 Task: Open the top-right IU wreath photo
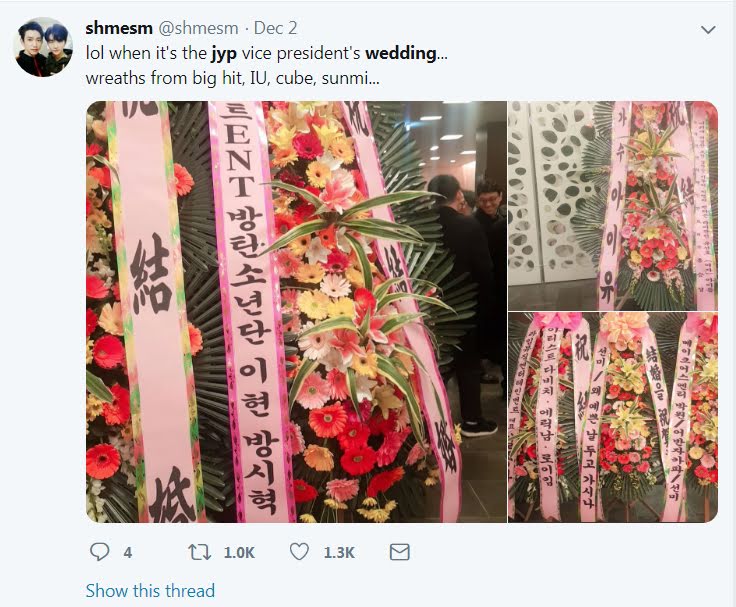[613, 206]
